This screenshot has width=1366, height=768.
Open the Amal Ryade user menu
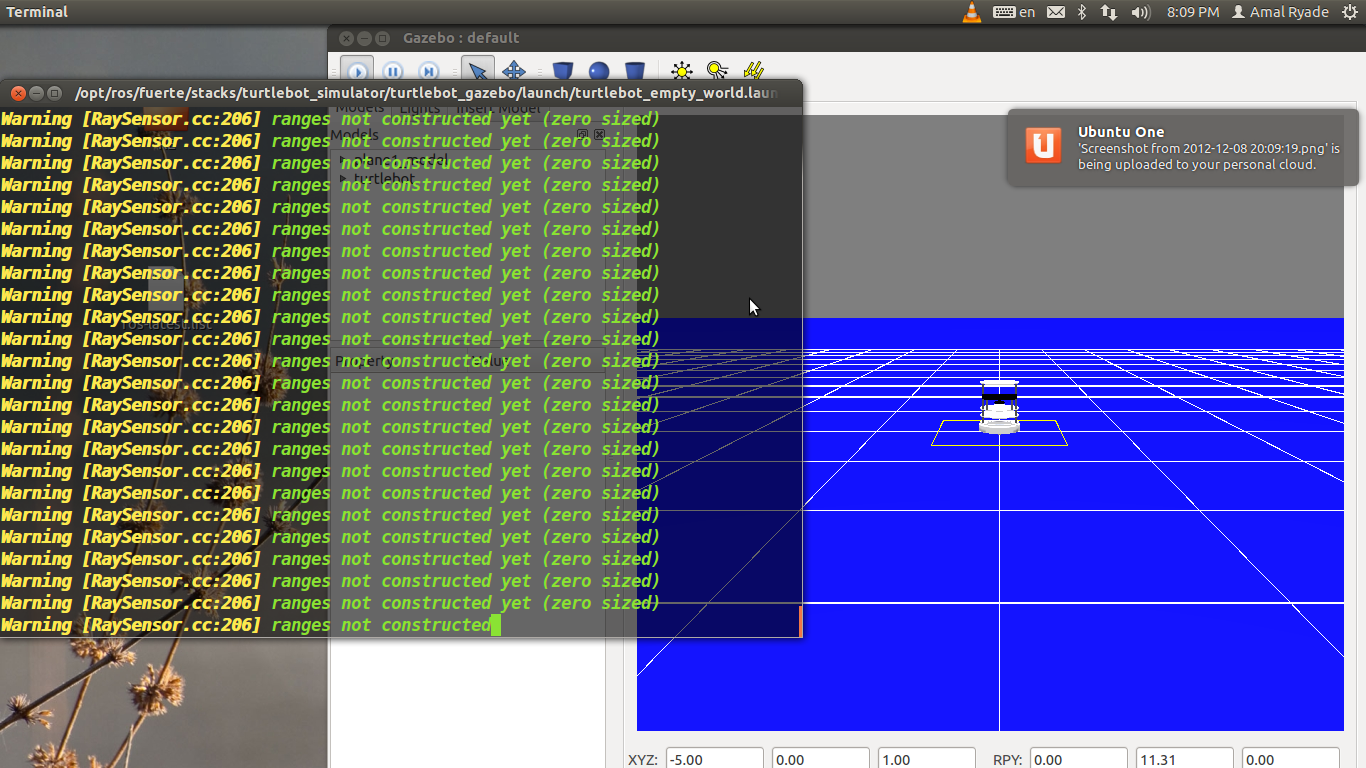(1280, 12)
